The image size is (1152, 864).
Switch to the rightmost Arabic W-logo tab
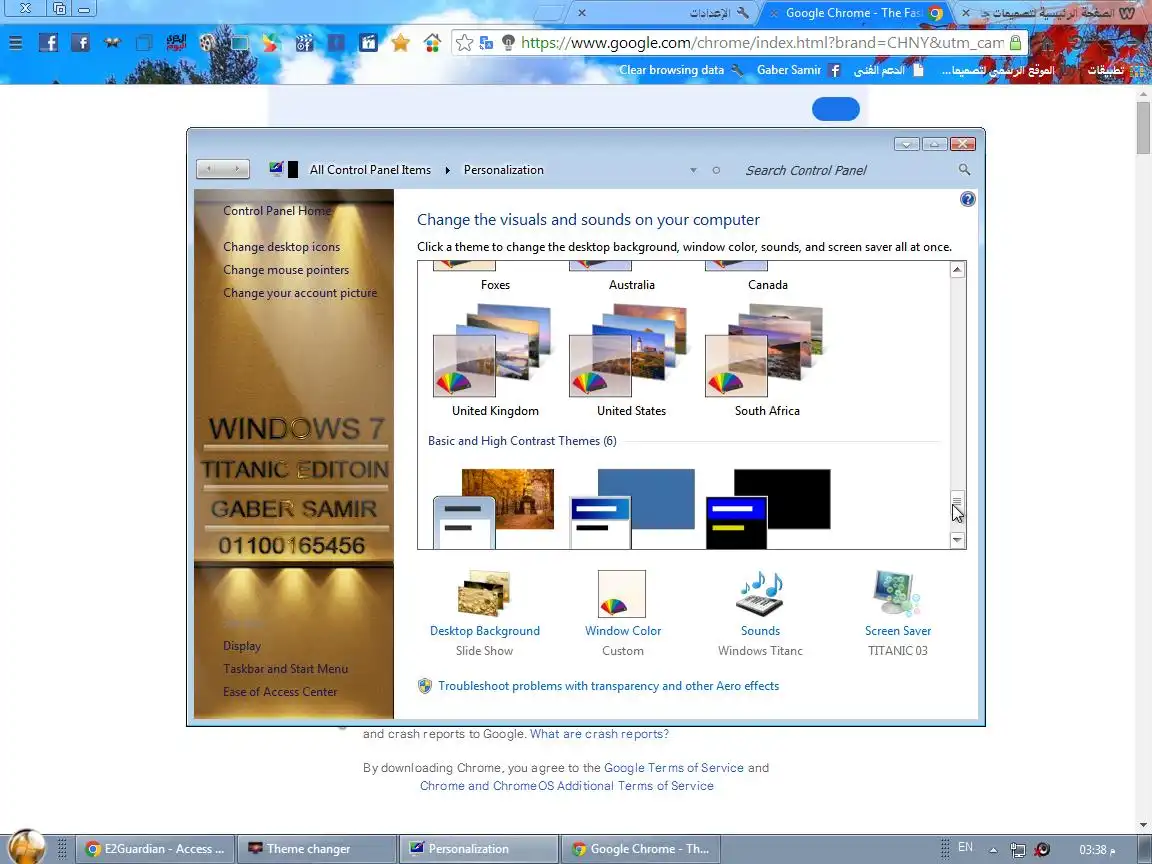[1052, 12]
